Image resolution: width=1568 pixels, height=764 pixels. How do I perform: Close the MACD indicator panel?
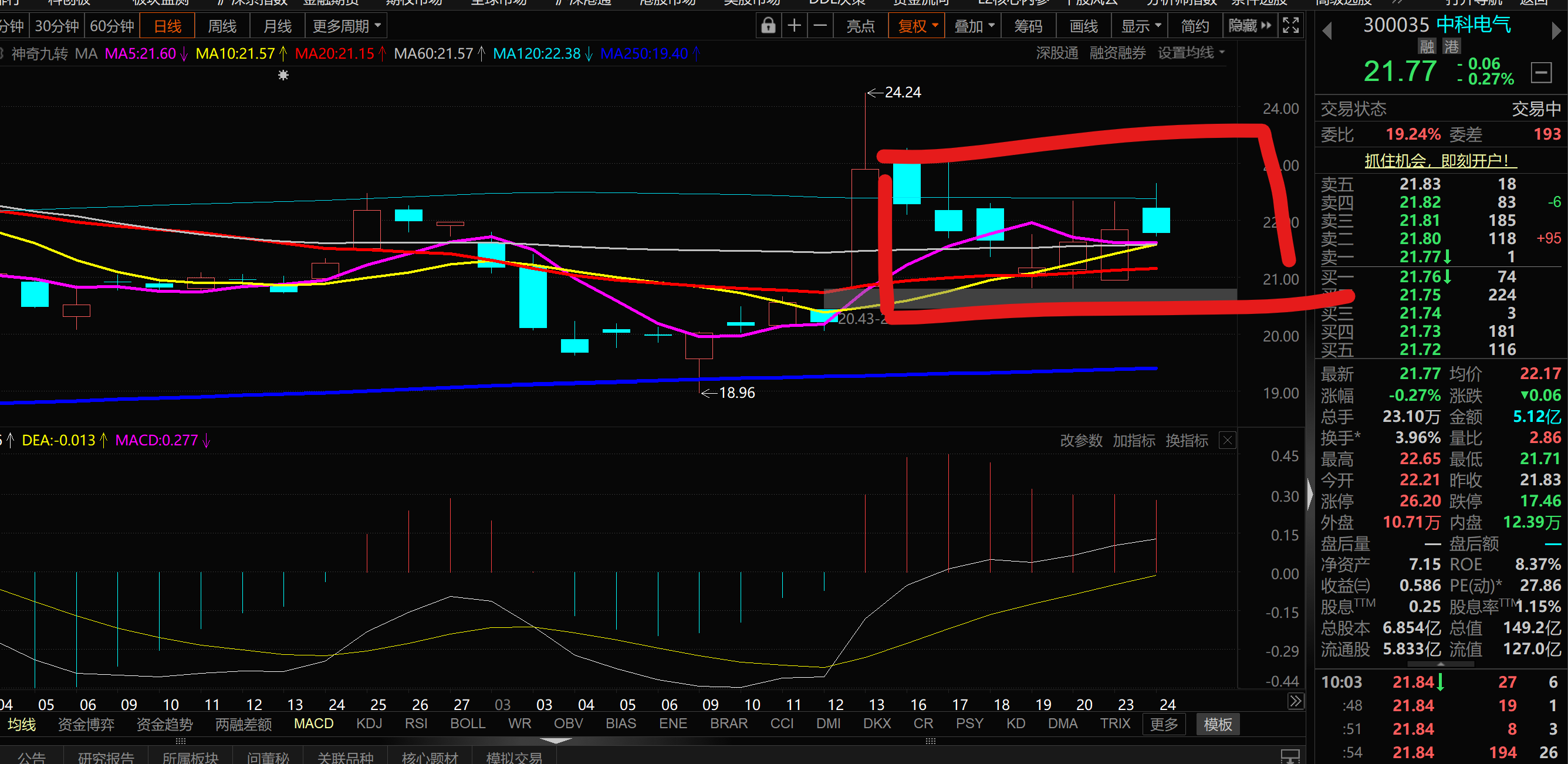[x=1228, y=440]
